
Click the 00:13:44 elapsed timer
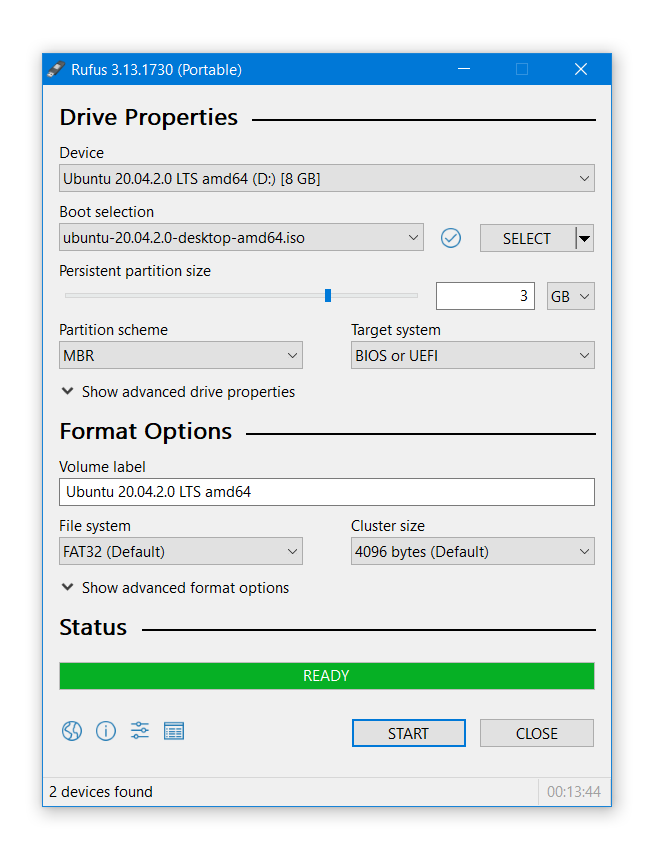tap(574, 792)
